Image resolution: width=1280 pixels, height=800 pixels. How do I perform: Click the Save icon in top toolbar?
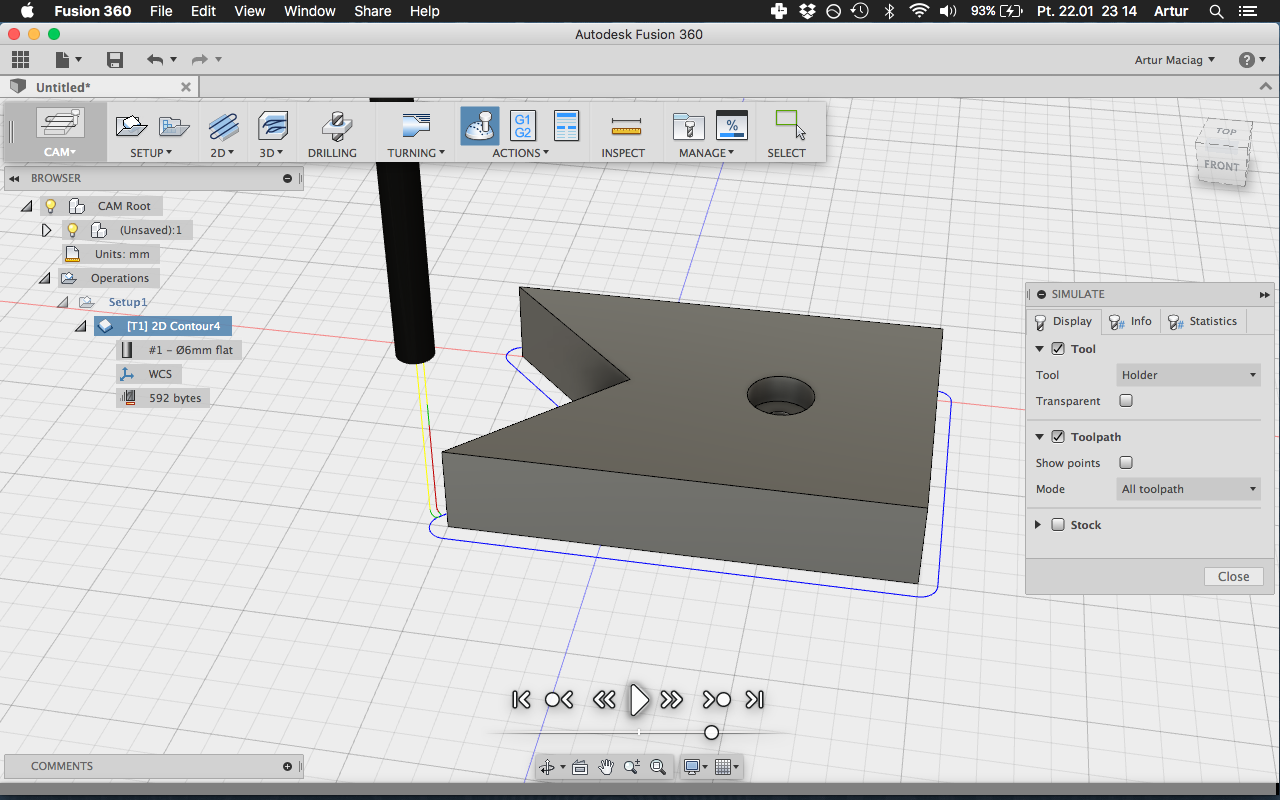(115, 60)
